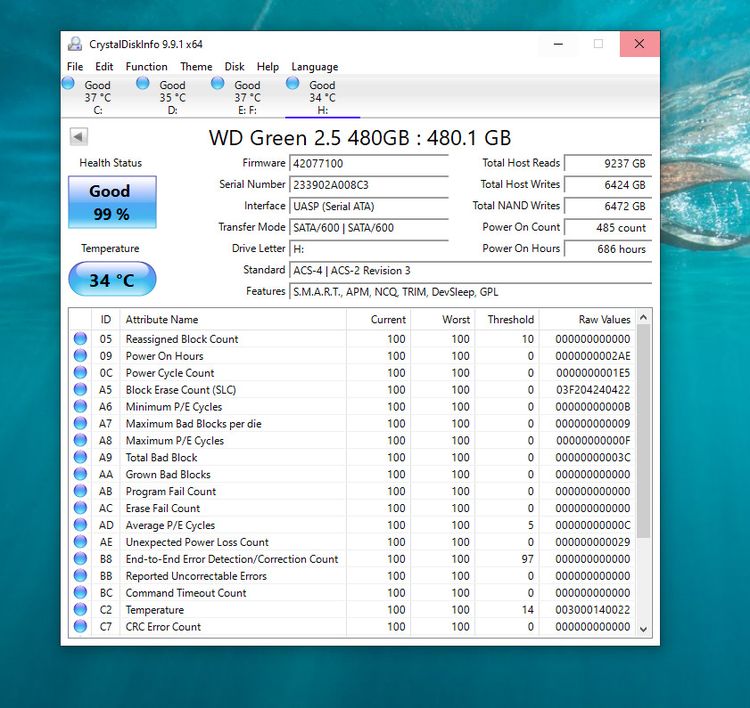Click raw value 003000140022
This screenshot has width=750, height=708.
pyautogui.click(x=593, y=610)
